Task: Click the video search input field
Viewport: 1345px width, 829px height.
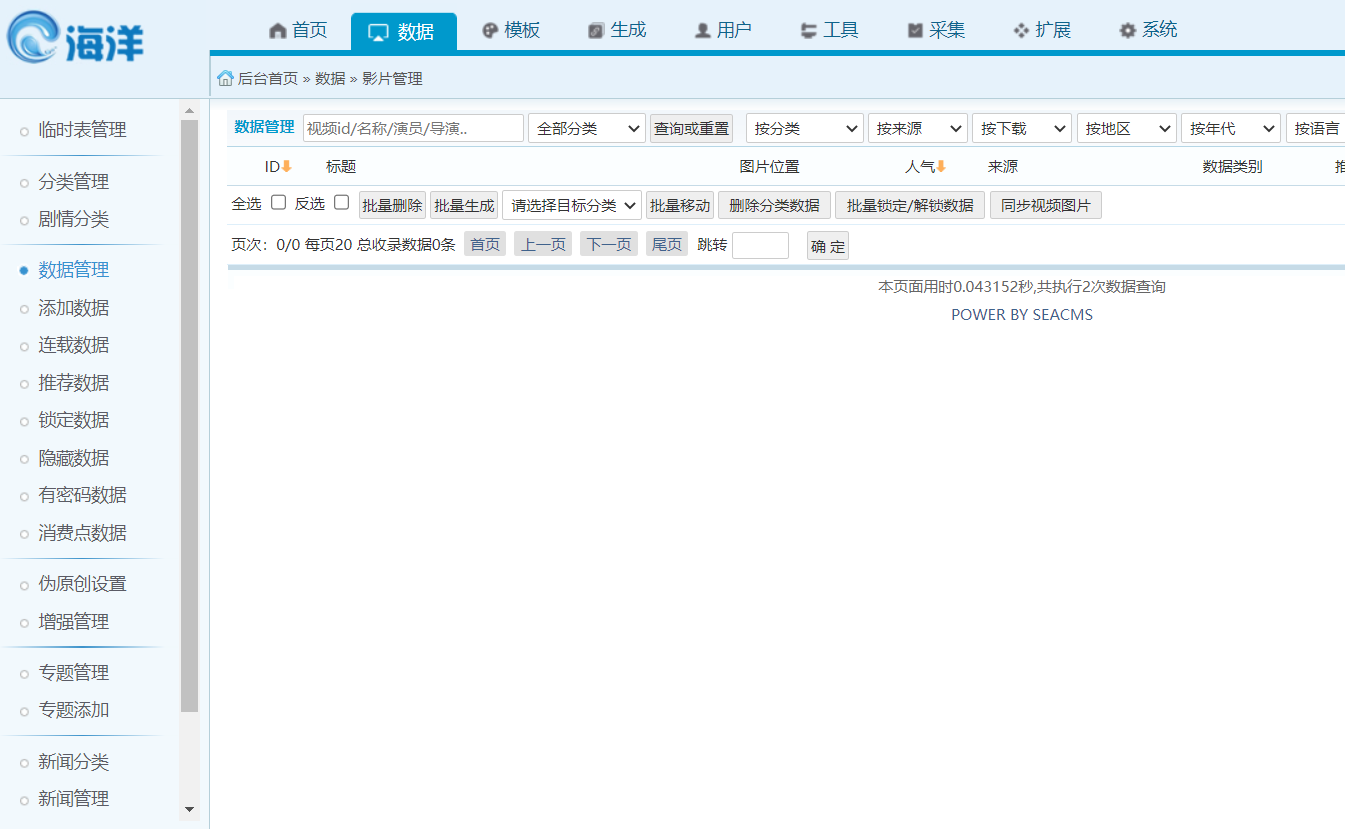Action: [413, 128]
